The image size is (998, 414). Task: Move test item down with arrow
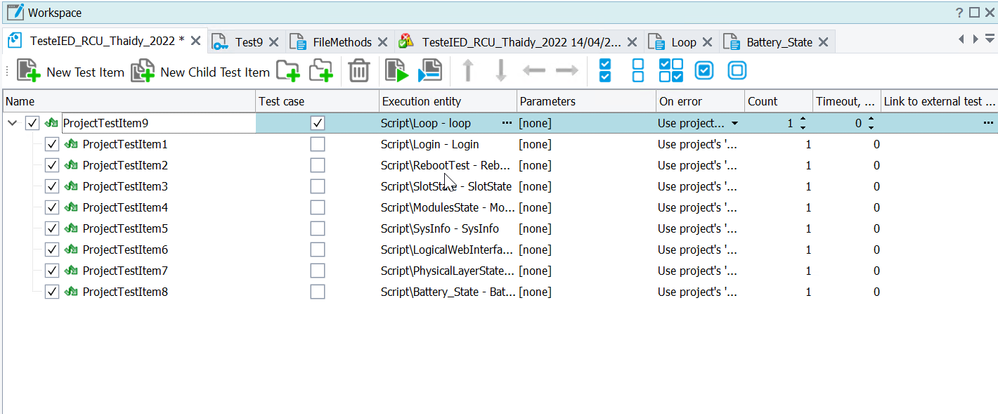501,71
